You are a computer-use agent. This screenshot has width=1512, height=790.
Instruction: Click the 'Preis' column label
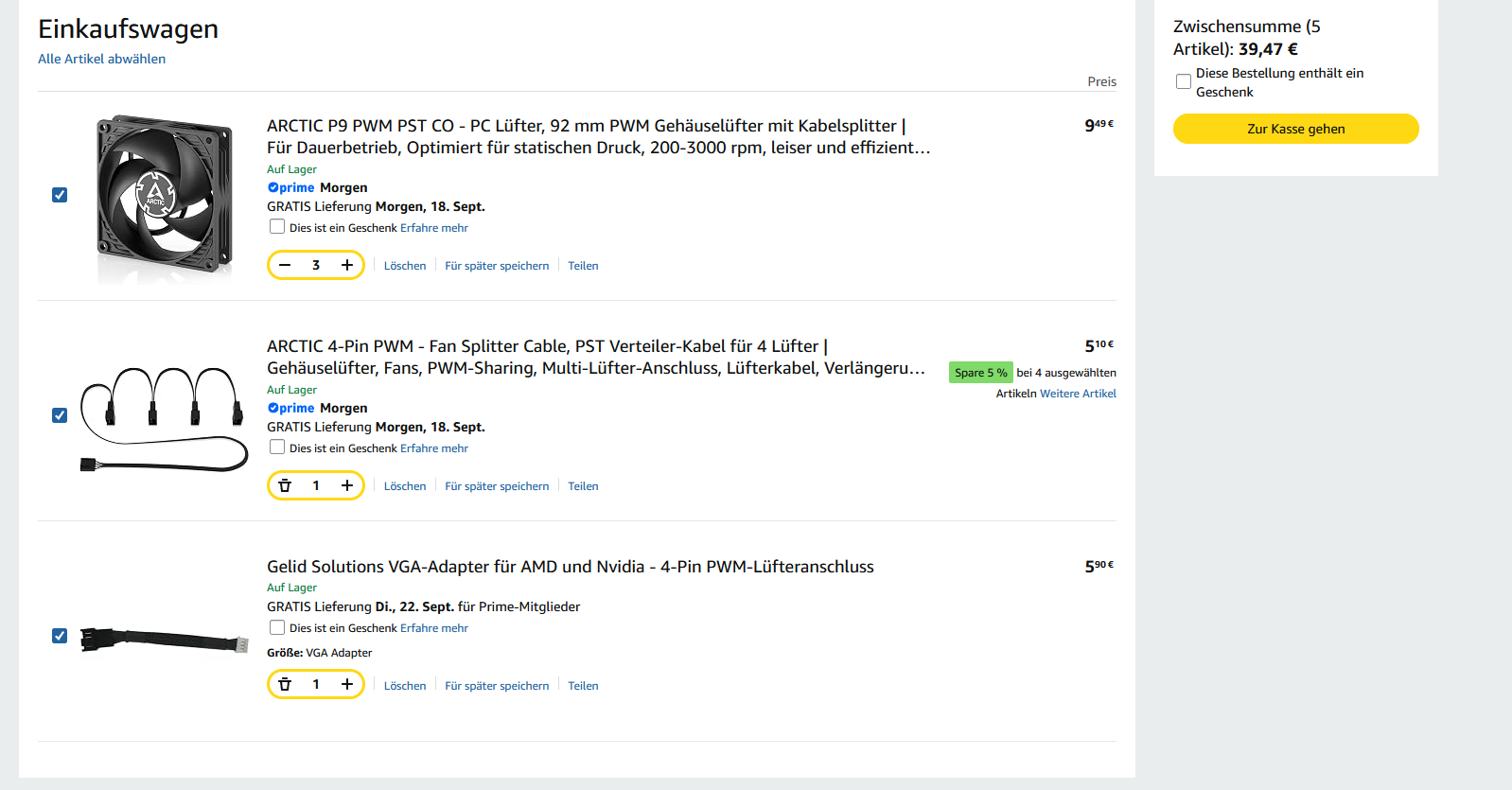coord(1101,81)
